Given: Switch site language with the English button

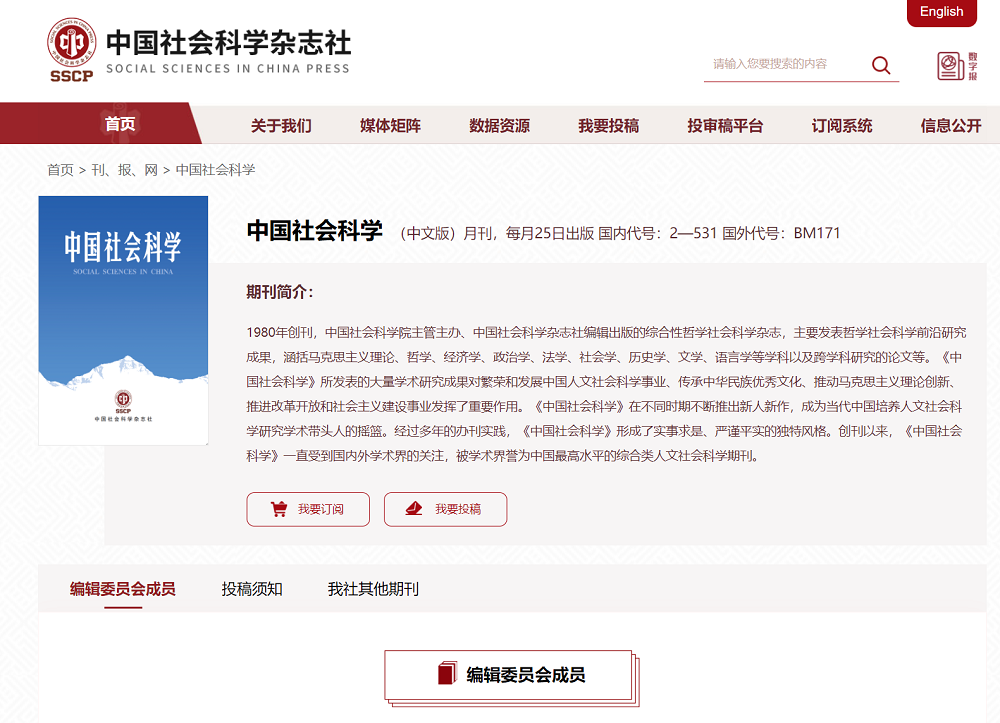Looking at the screenshot, I should [941, 13].
